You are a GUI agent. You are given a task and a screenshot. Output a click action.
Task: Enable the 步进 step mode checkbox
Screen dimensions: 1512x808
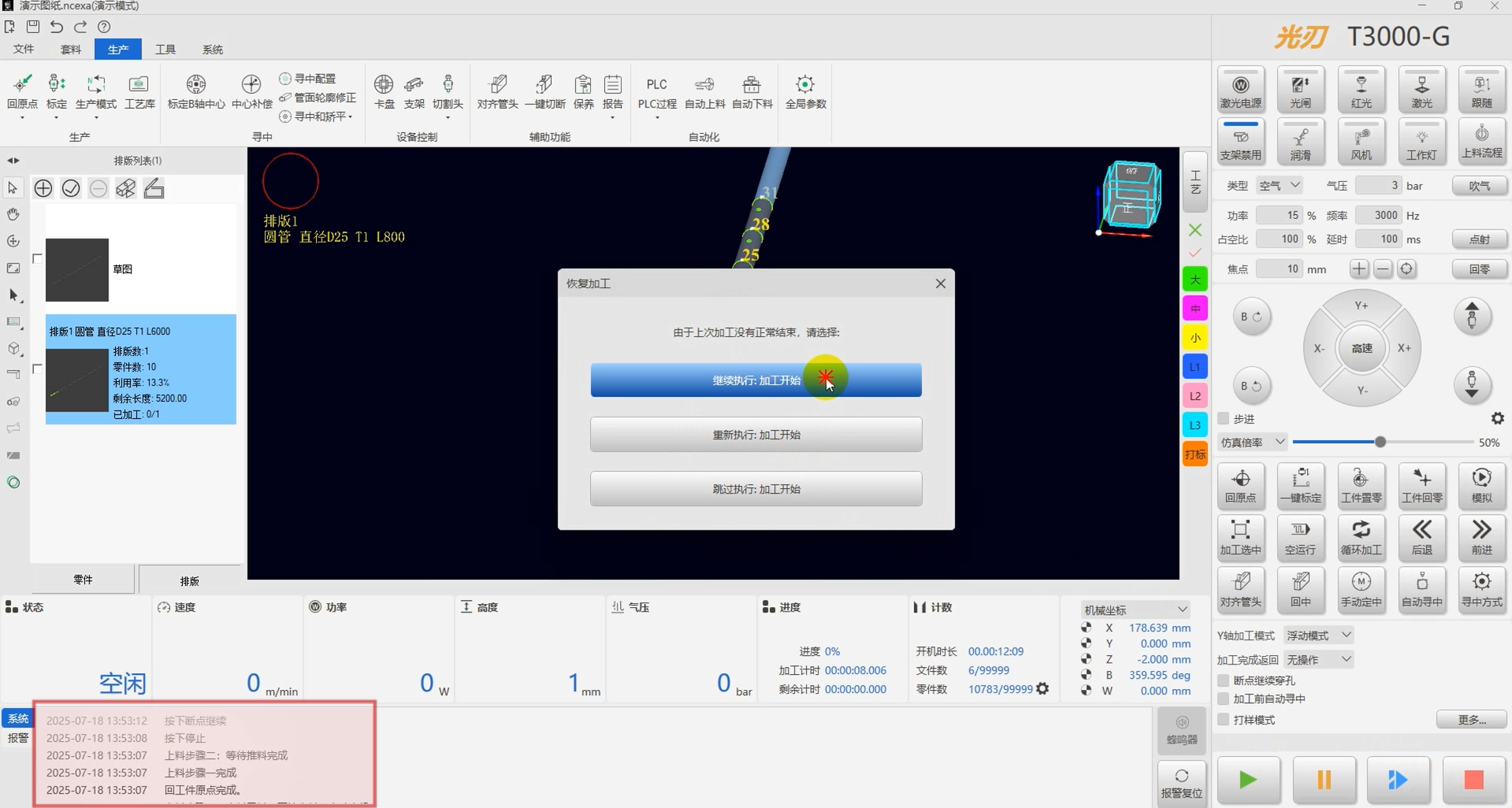[1224, 418]
